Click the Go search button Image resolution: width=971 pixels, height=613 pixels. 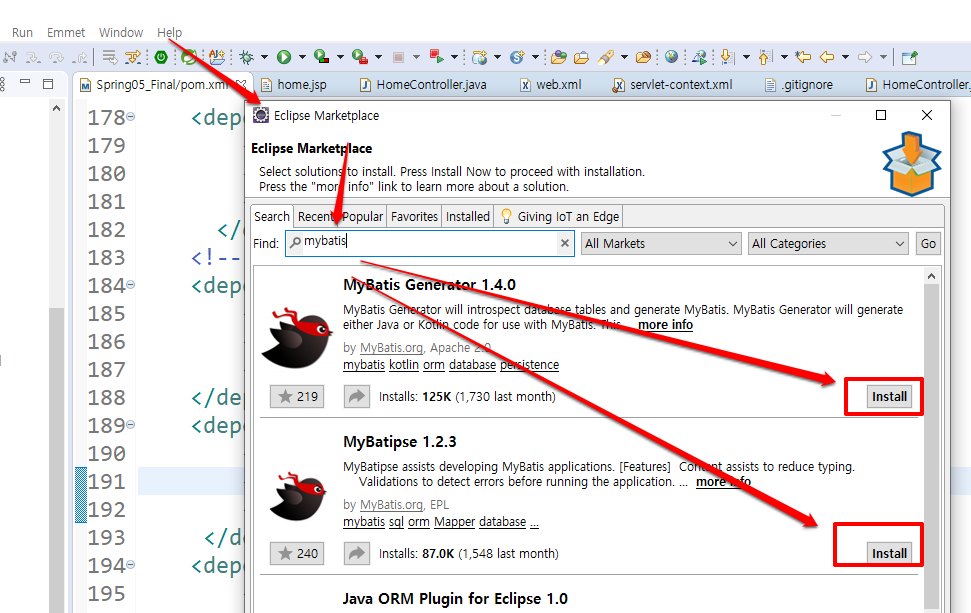[928, 244]
